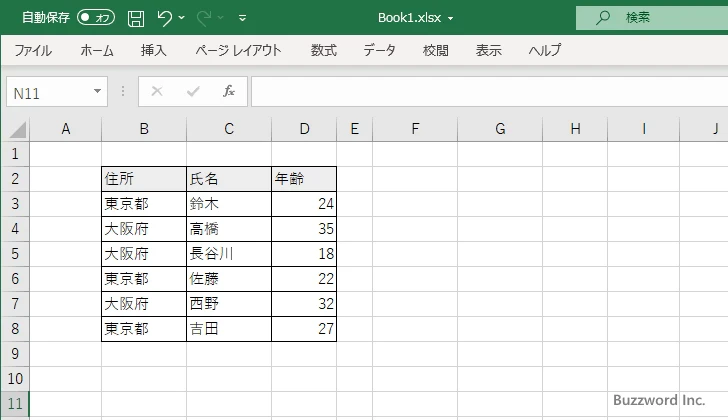728x420 pixels.
Task: Click the search magnifier icon
Action: pyautogui.click(x=603, y=18)
